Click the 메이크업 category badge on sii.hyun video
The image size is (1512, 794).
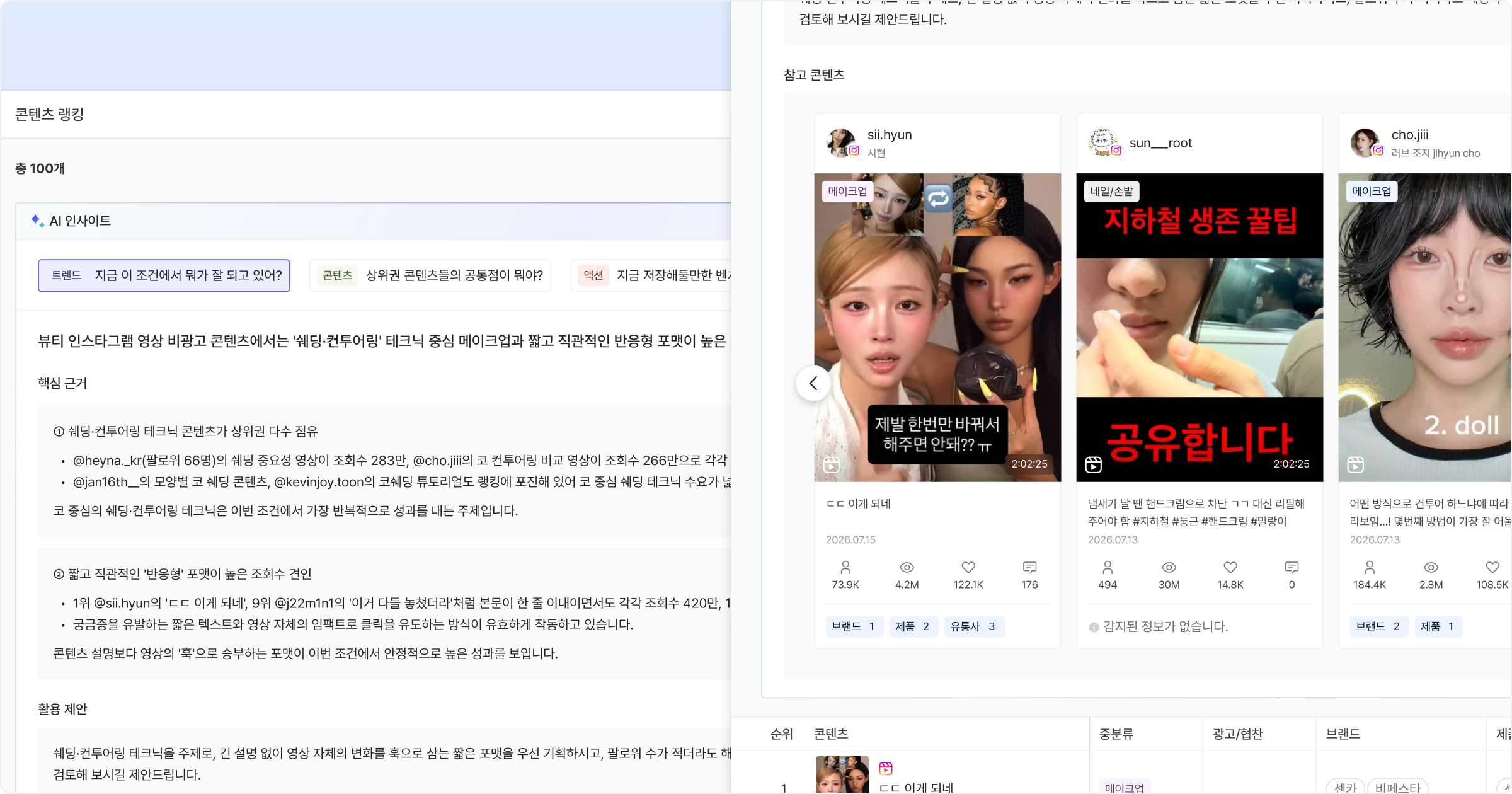(848, 191)
